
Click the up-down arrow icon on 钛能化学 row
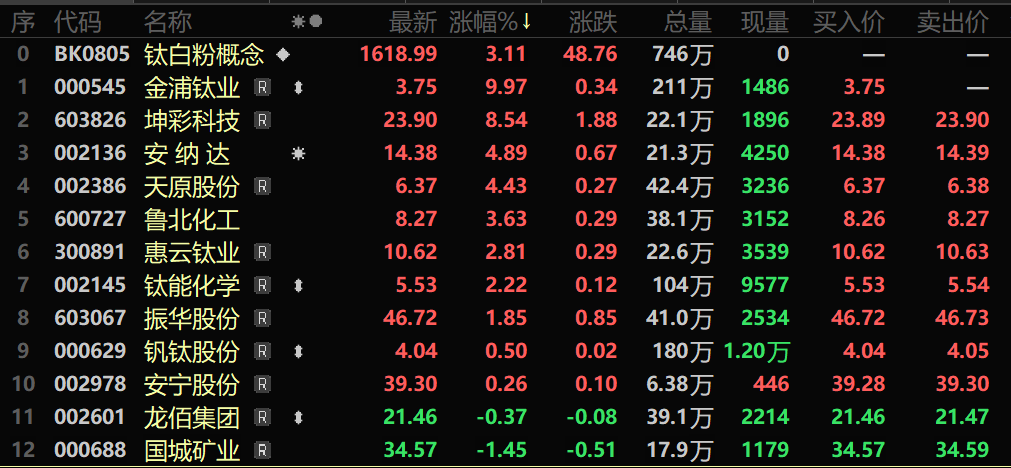coord(298,285)
